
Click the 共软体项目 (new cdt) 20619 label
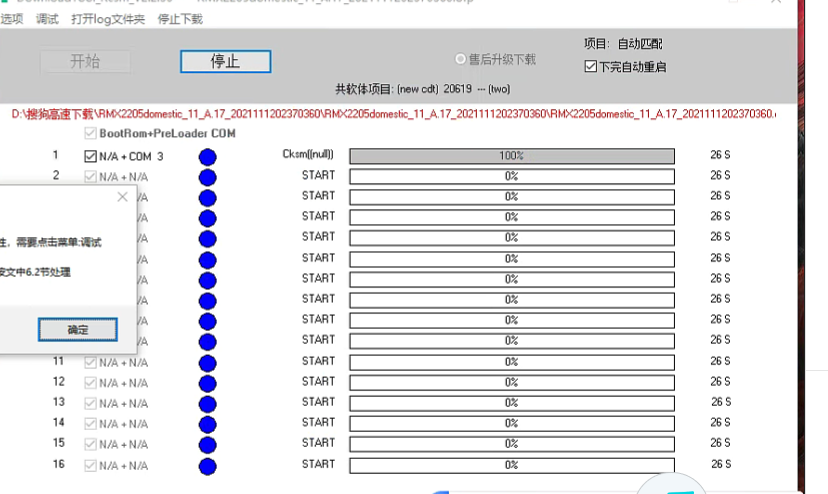click(422, 89)
